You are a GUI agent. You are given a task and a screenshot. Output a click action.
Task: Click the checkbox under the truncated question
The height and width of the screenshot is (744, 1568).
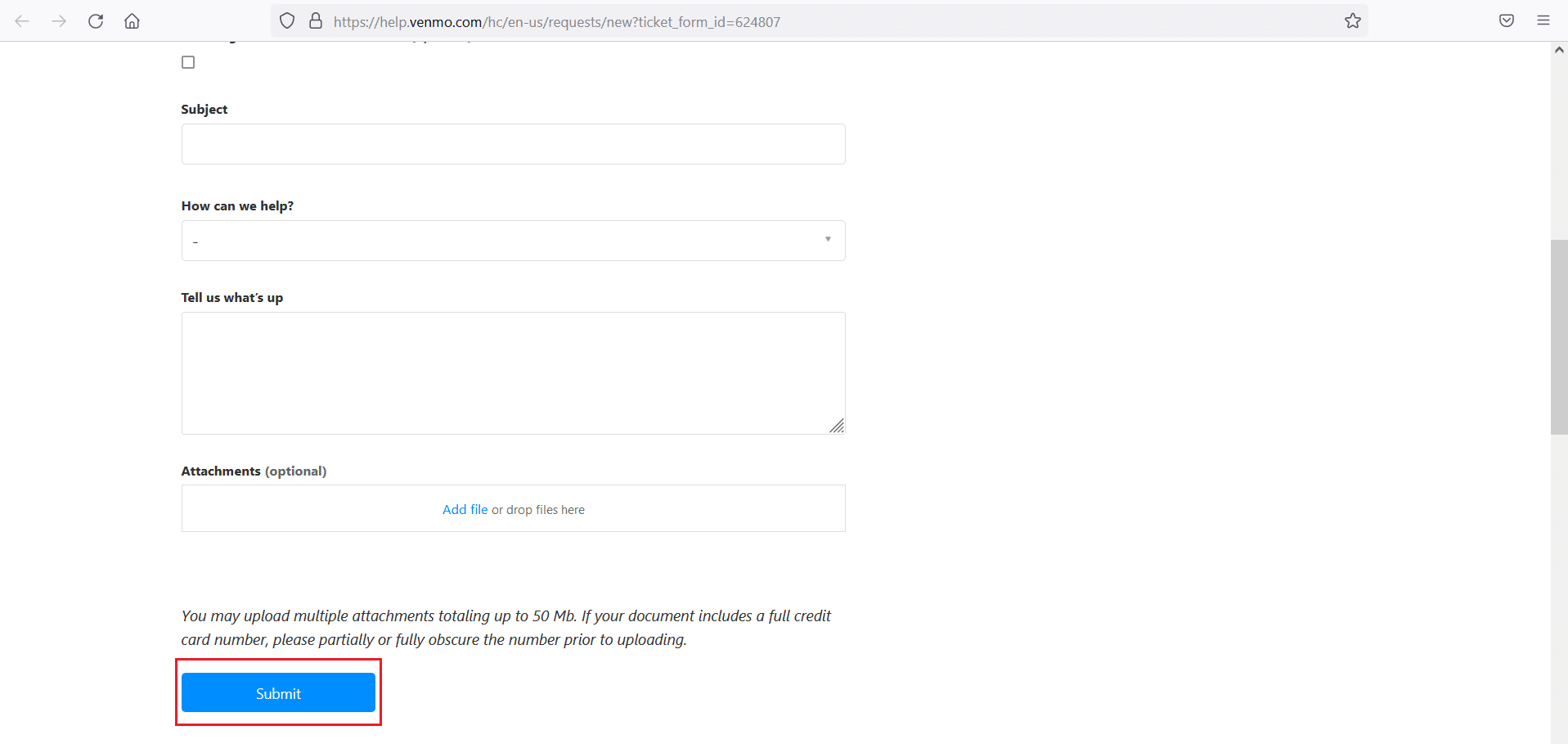tap(187, 61)
